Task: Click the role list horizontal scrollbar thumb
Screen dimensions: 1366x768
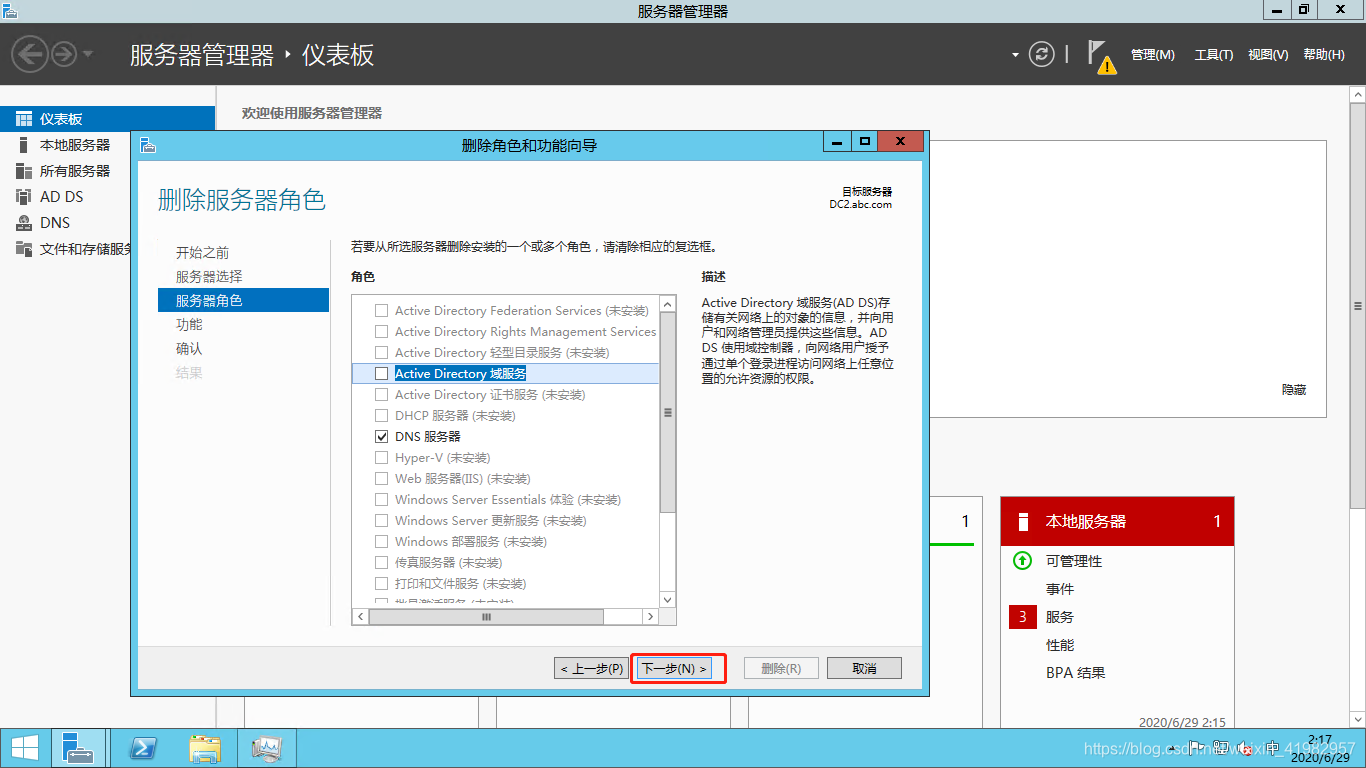Action: (x=487, y=617)
